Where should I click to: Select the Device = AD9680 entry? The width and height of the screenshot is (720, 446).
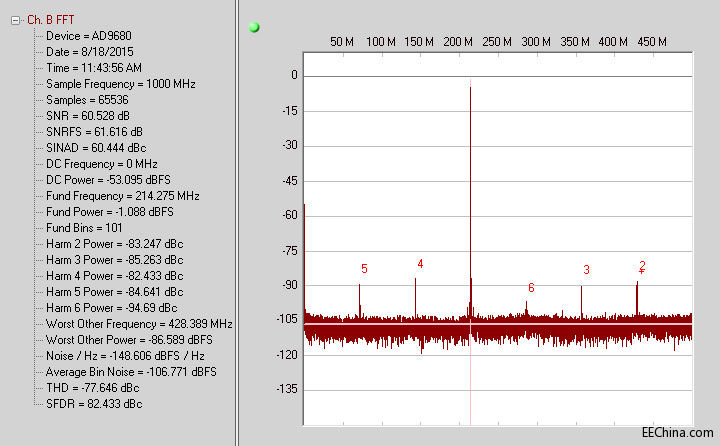[x=87, y=37]
